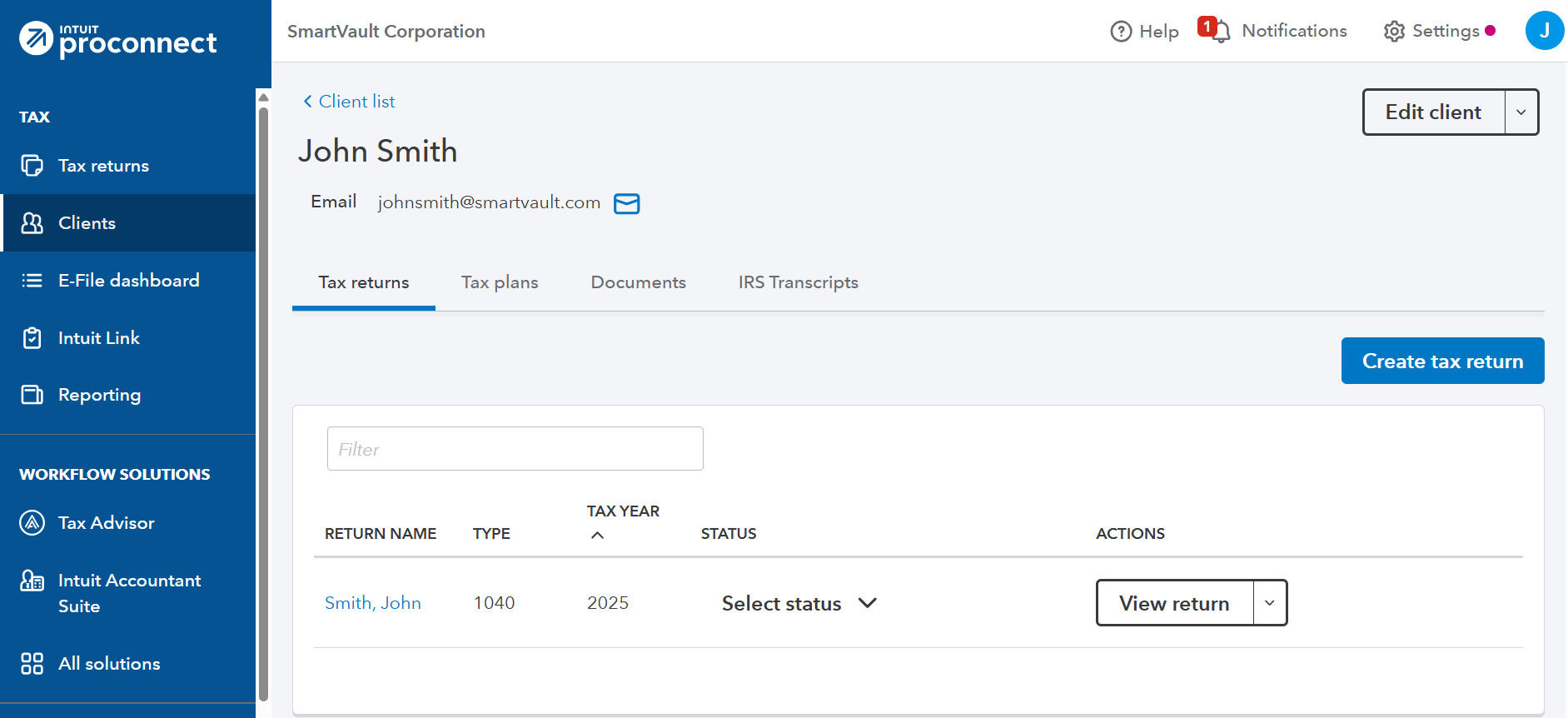Expand the View return dropdown arrow
This screenshot has width=1568, height=718.
[x=1270, y=603]
